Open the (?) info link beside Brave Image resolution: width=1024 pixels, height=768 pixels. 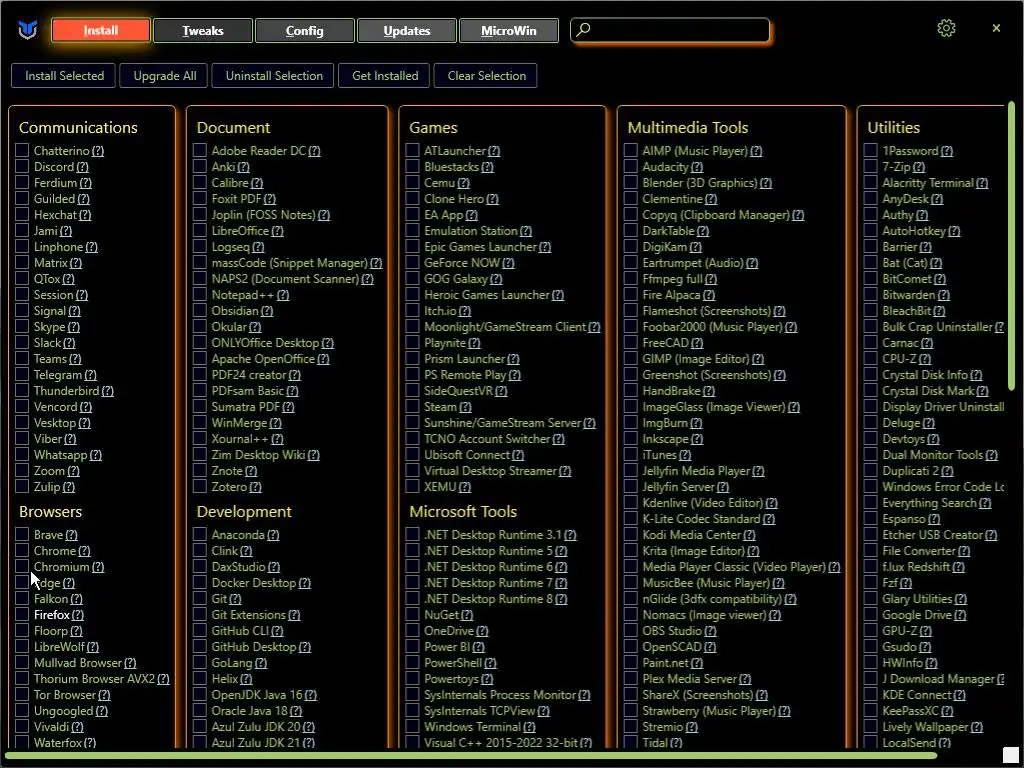point(71,535)
